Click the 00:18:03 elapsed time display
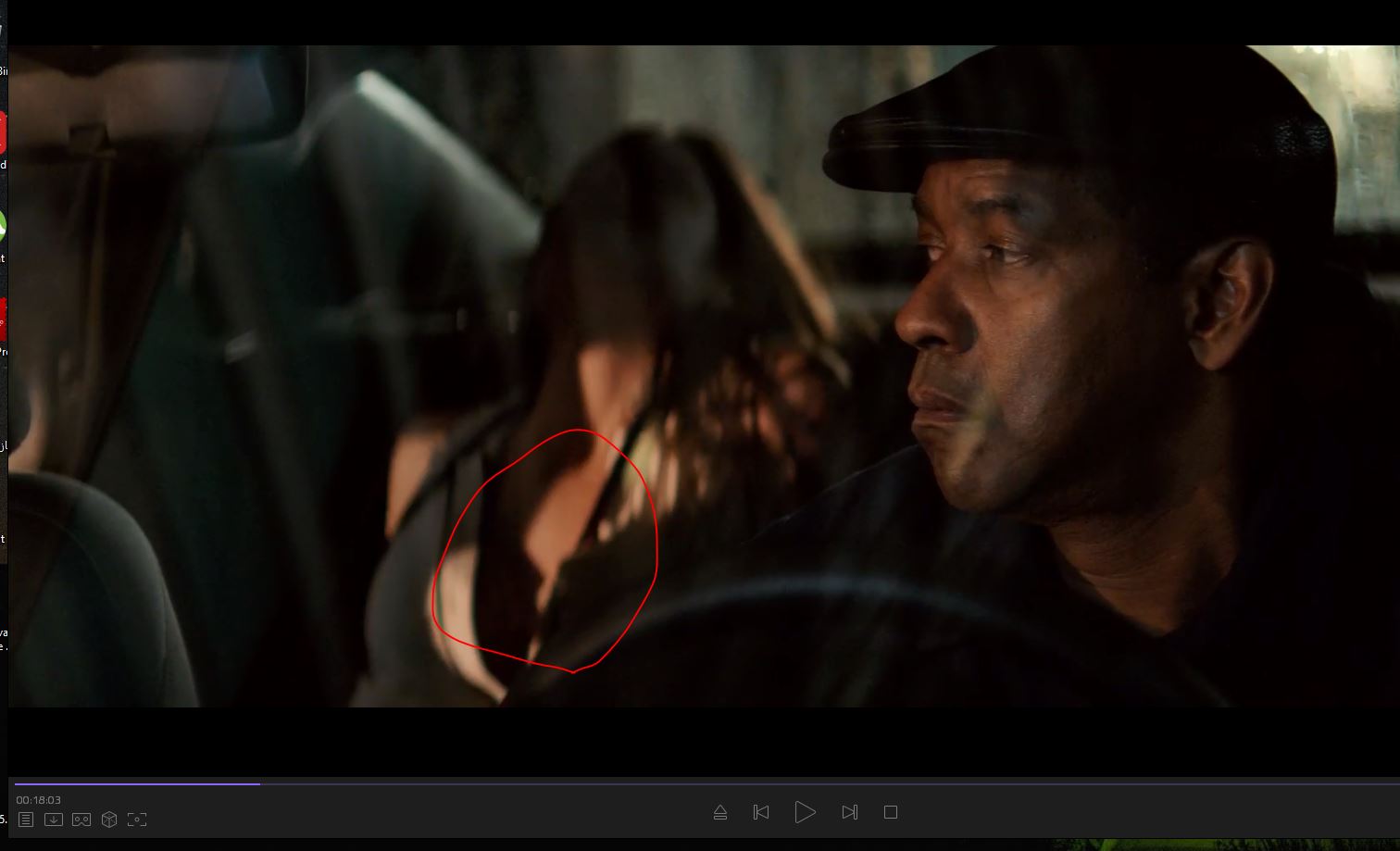The width and height of the screenshot is (1400, 851). (x=38, y=800)
